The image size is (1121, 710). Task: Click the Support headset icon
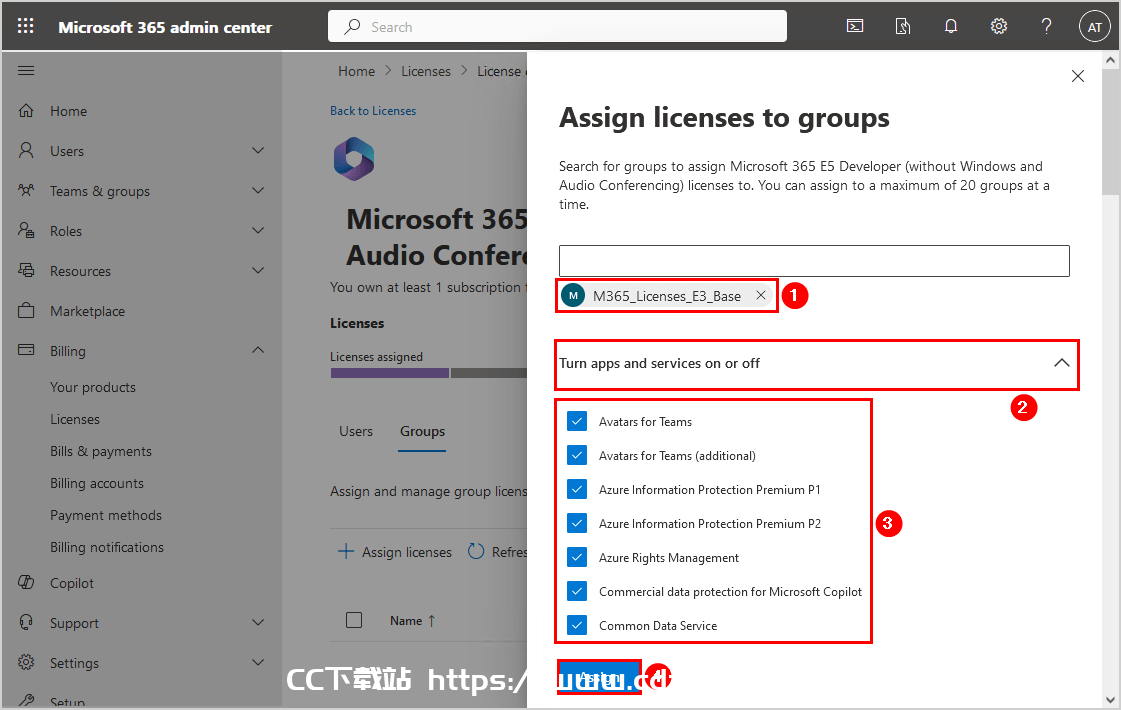(x=26, y=622)
